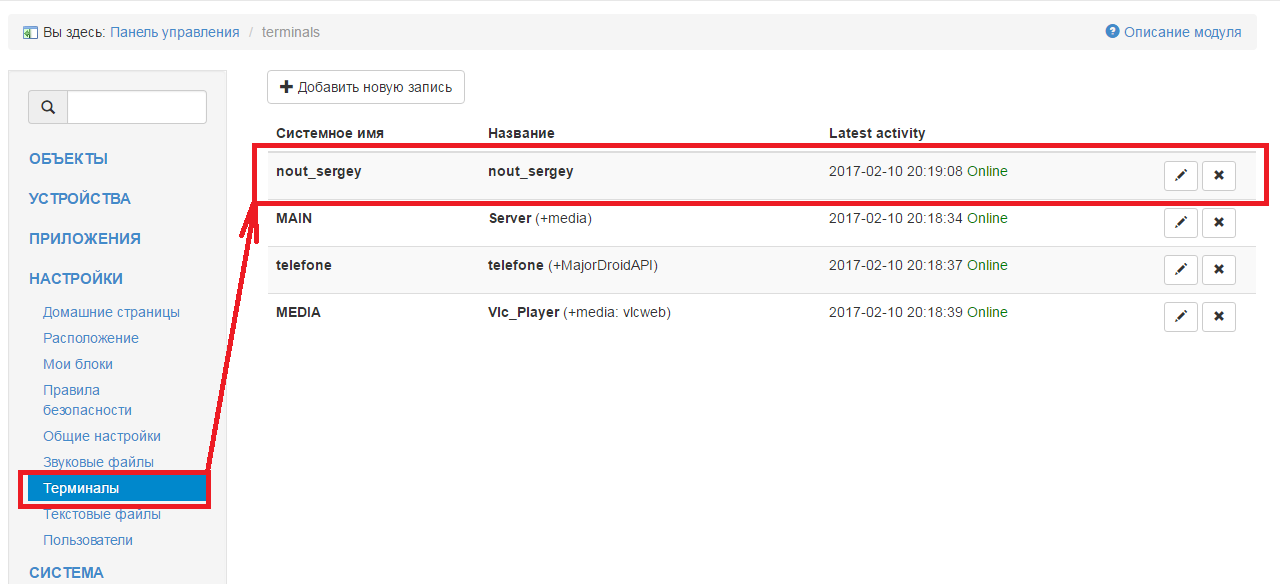Click the Название column header
Screen dimensions: 1280x584
coord(521,133)
